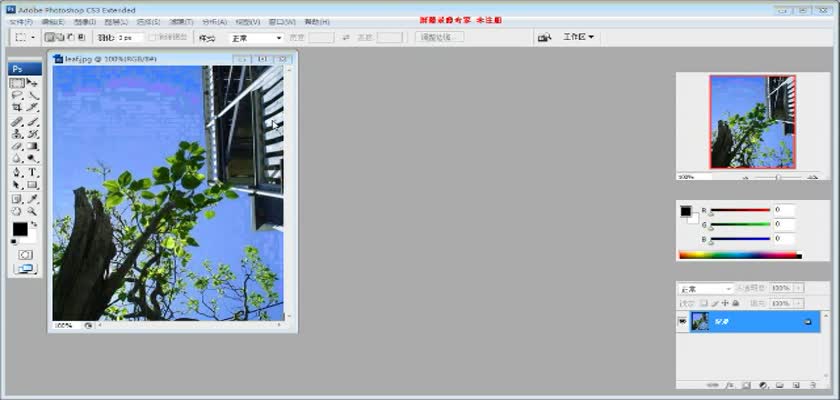Select the Rectangular Marquee tool

tap(17, 83)
